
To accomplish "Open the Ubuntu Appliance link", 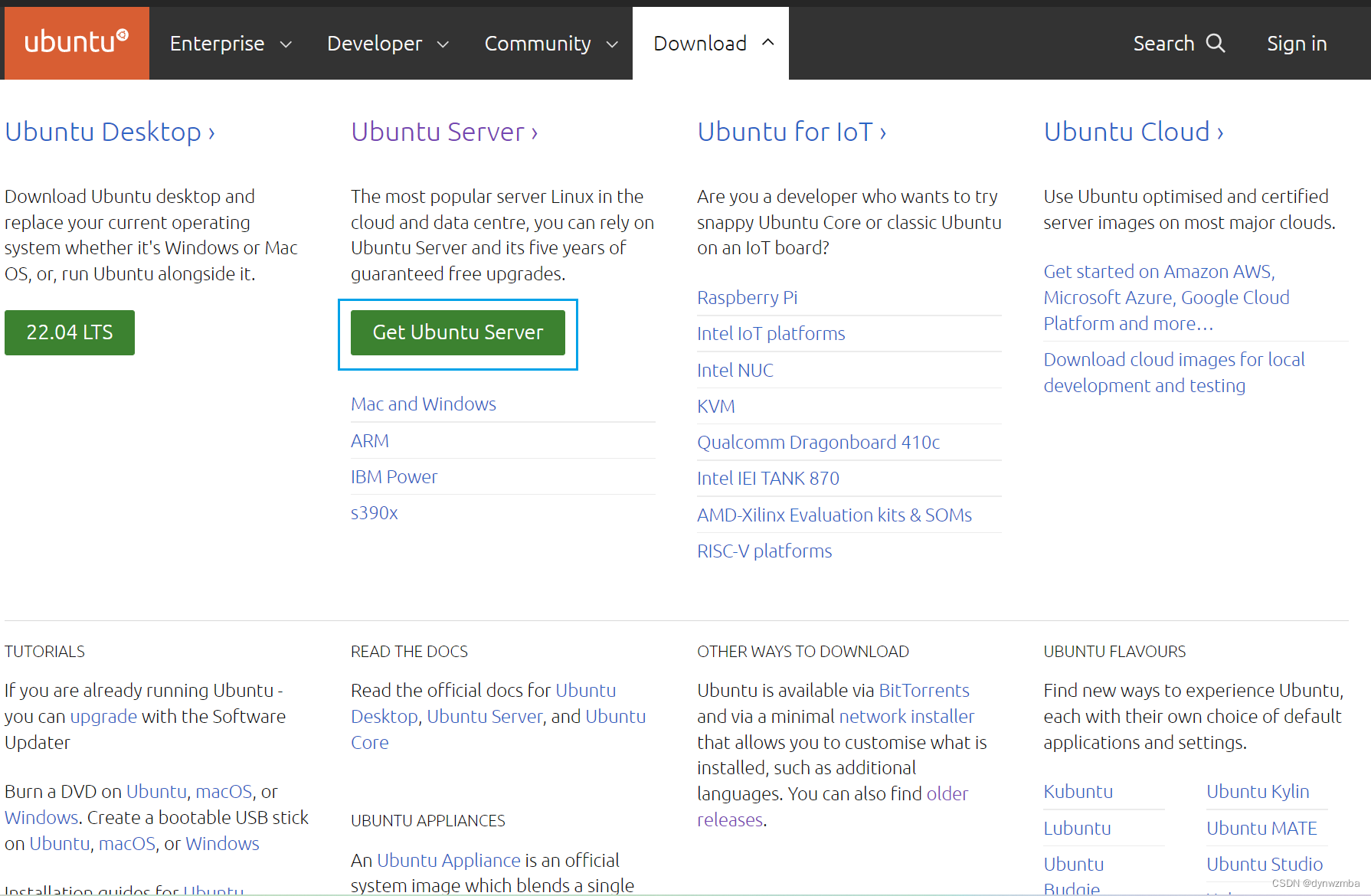I will pos(448,861).
